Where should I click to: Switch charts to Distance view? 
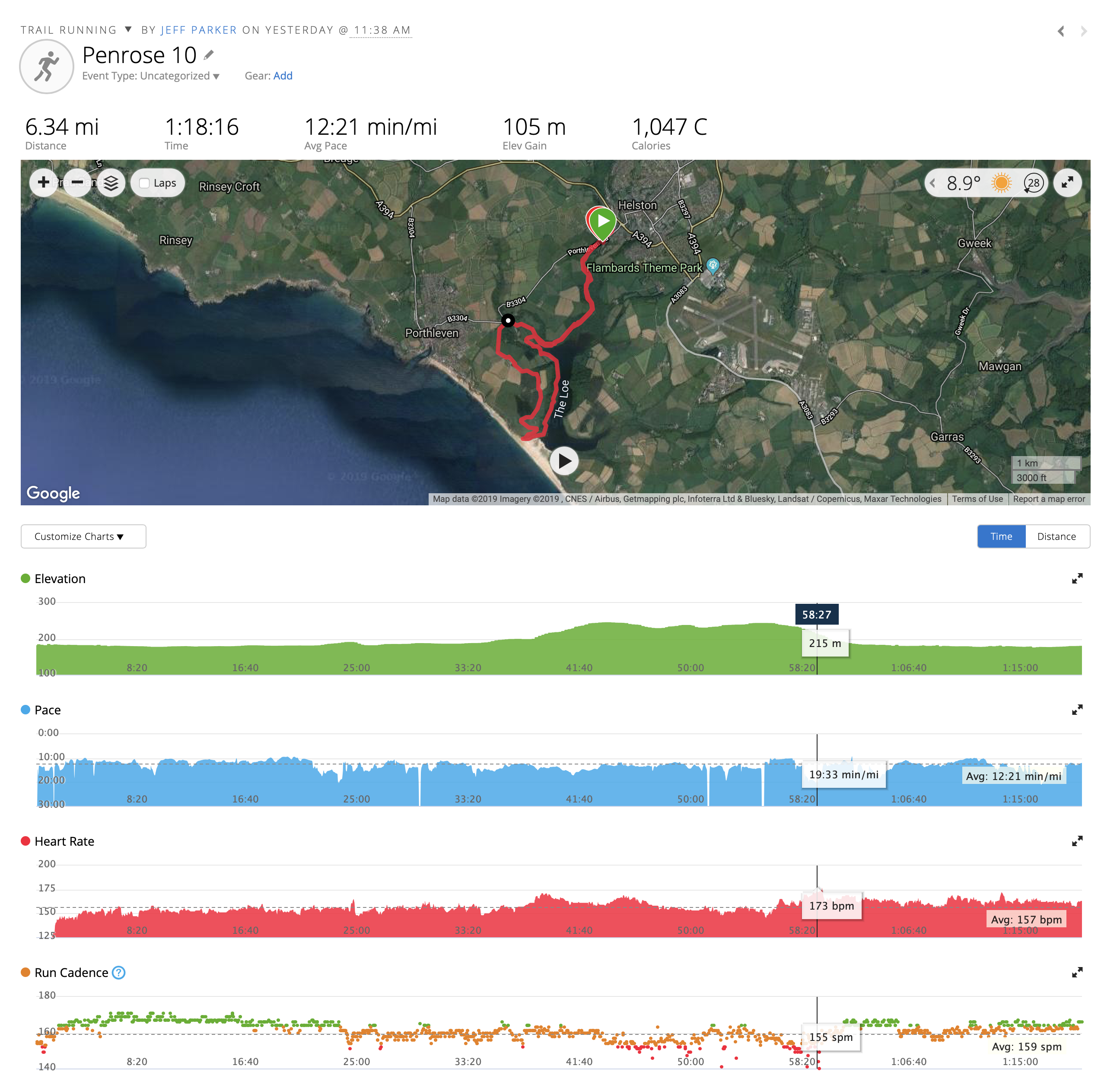(1056, 536)
